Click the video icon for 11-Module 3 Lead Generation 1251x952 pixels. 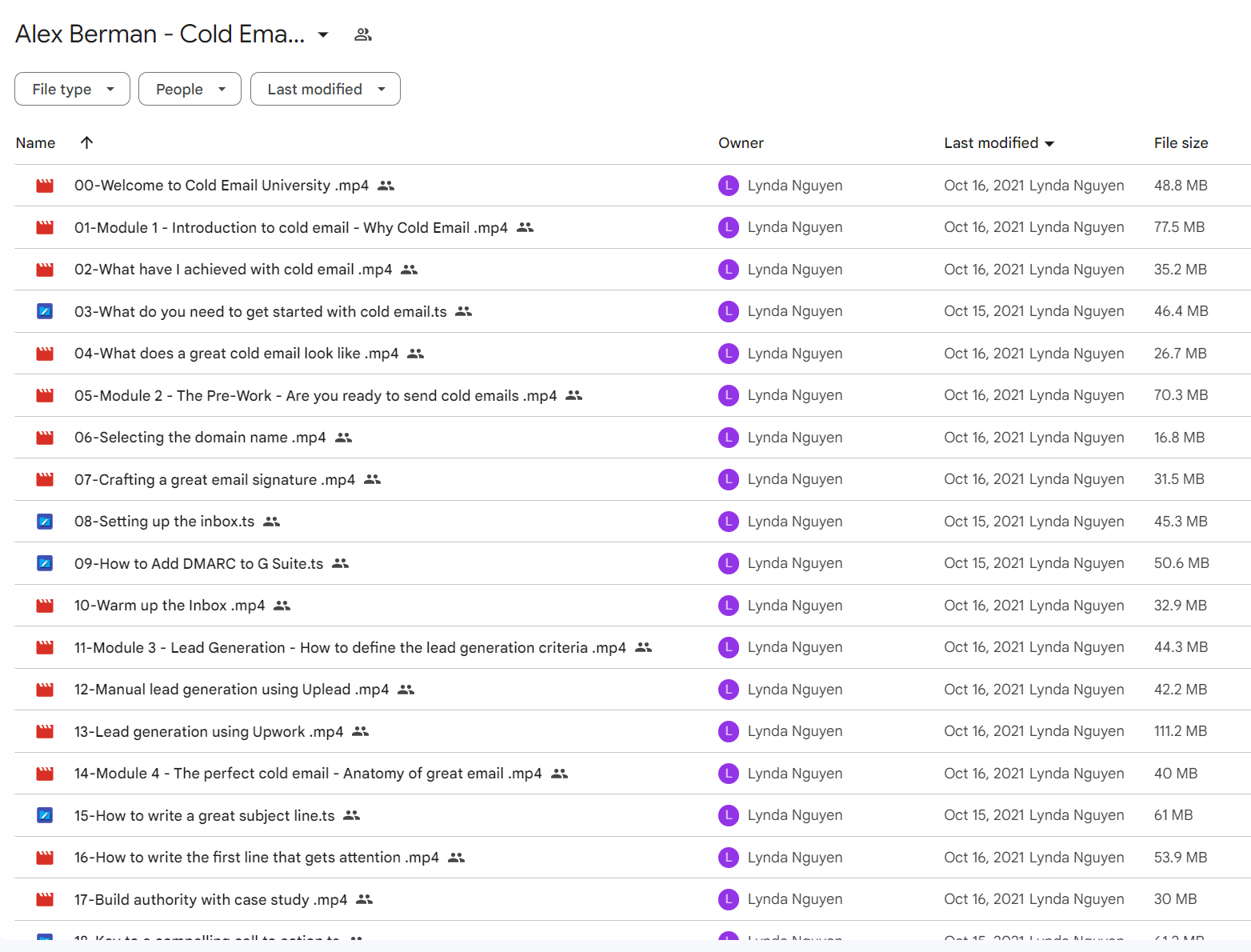pyautogui.click(x=45, y=647)
